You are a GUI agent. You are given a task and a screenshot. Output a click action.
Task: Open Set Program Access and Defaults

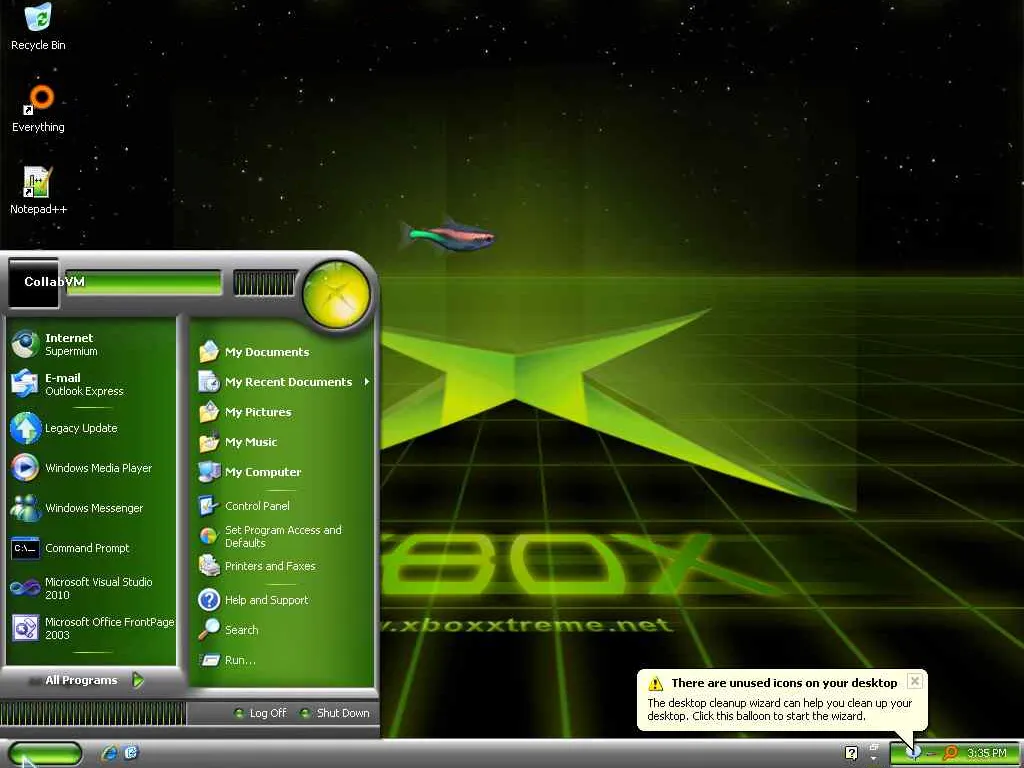coord(284,536)
